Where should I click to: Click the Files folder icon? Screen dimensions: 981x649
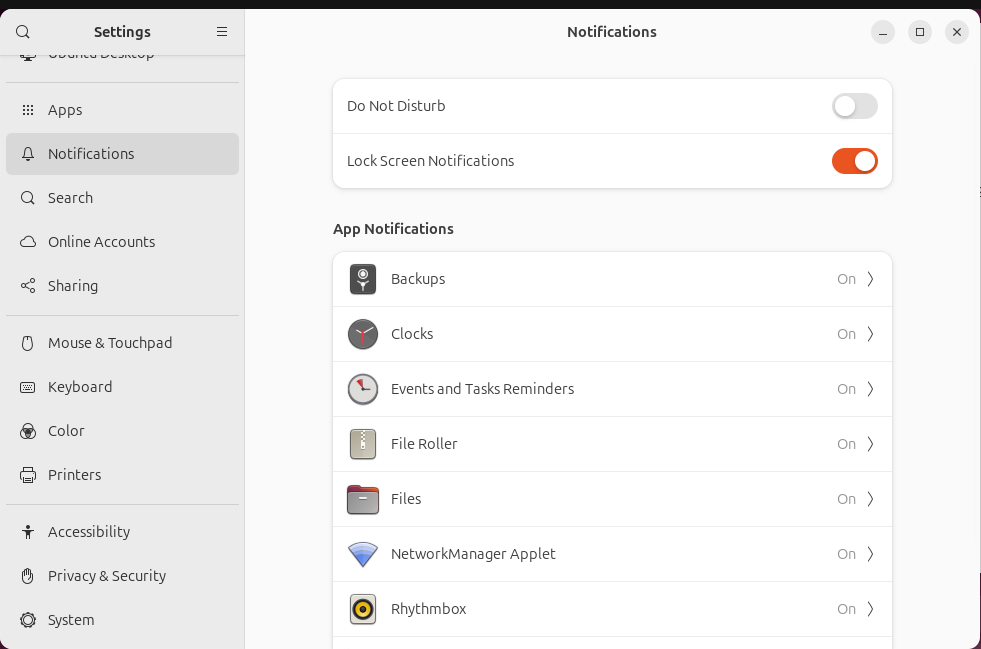coord(363,499)
